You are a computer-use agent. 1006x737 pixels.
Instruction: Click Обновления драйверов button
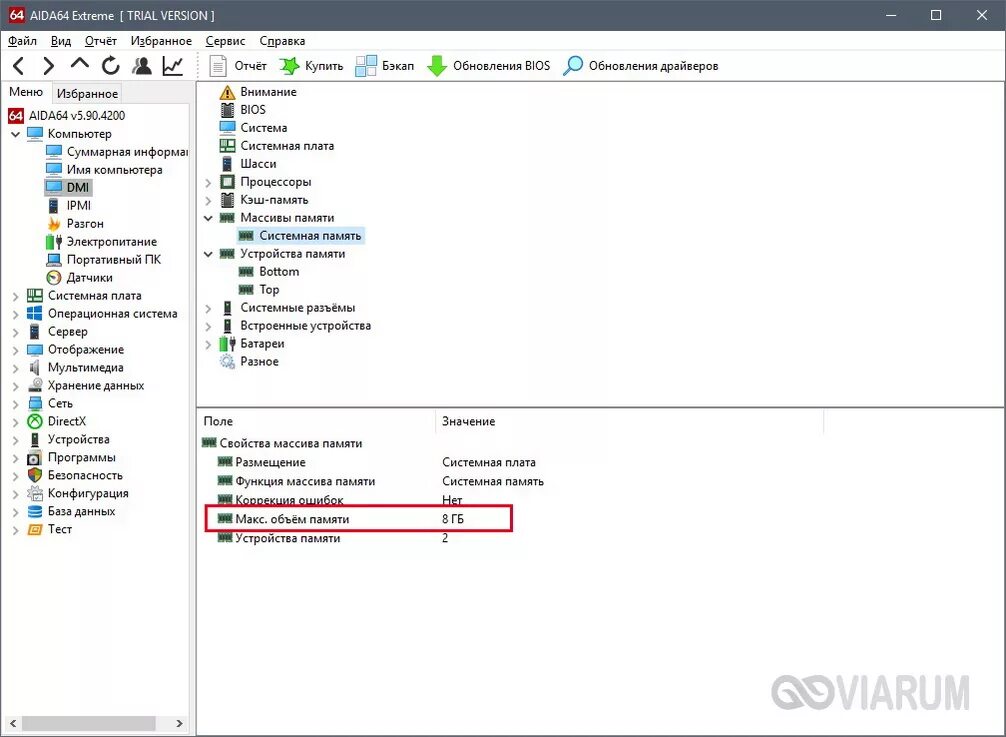pos(641,65)
